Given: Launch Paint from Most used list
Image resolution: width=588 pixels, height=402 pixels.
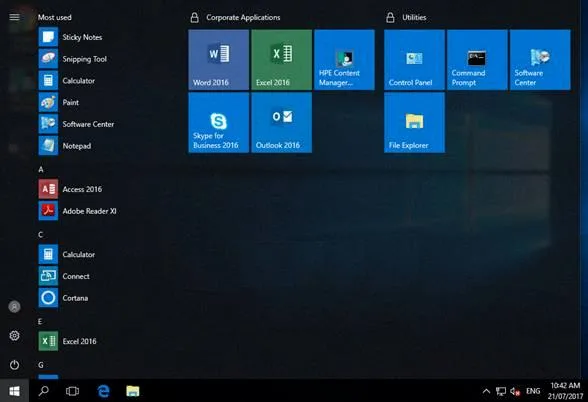Looking at the screenshot, I should 59,102.
